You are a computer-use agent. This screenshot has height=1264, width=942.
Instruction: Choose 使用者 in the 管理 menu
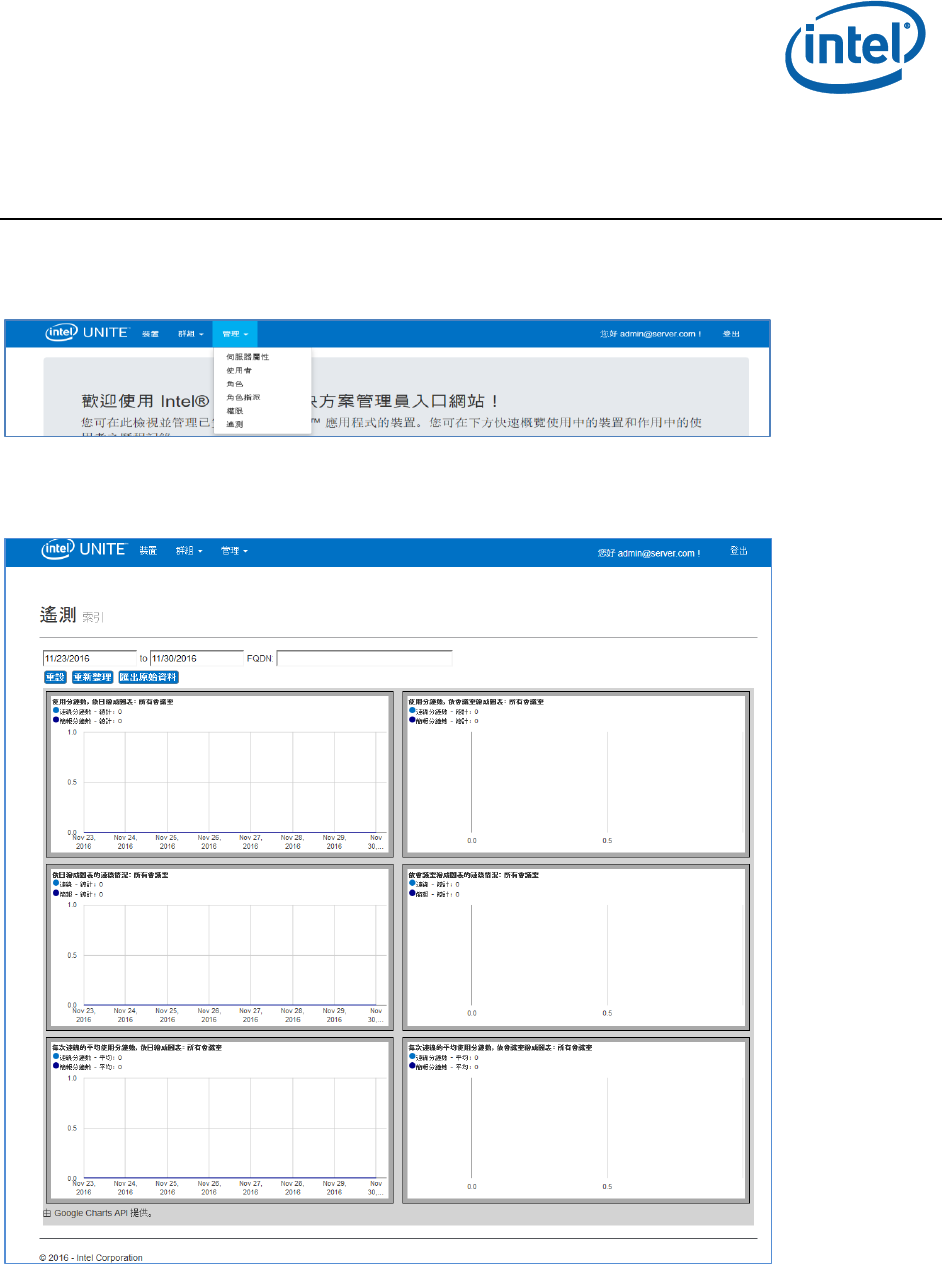(x=239, y=370)
